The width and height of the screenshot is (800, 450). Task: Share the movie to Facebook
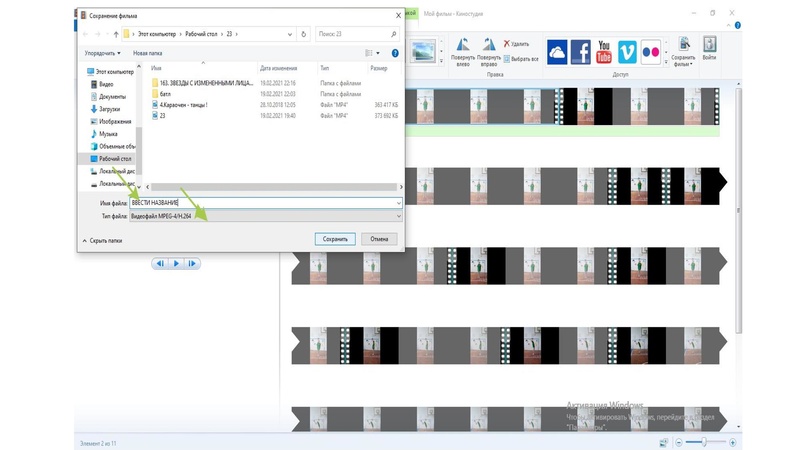pyautogui.click(x=581, y=51)
